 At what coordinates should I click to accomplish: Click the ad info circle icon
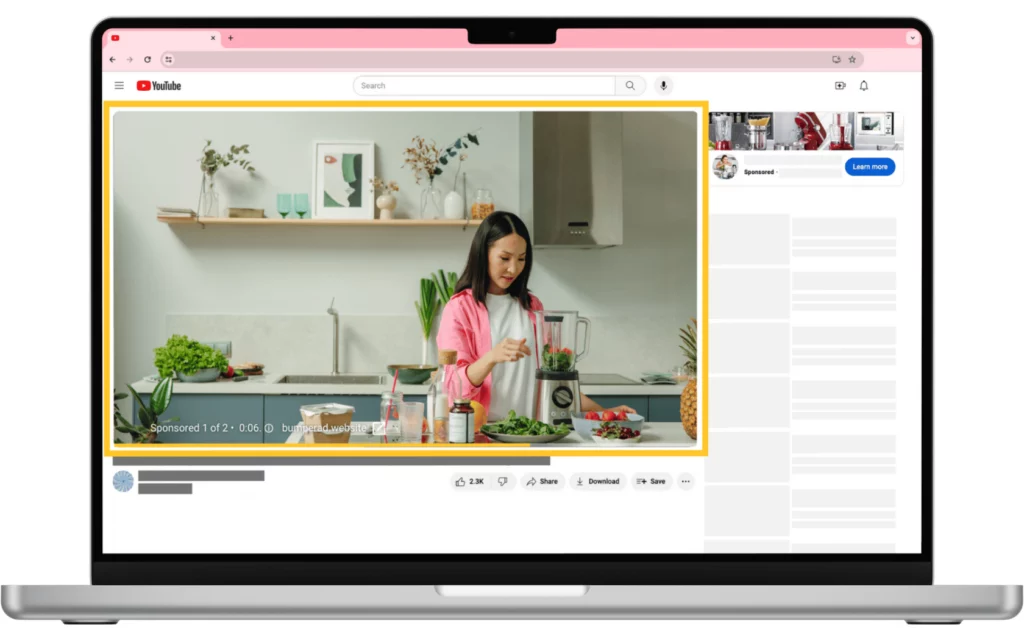[268, 427]
